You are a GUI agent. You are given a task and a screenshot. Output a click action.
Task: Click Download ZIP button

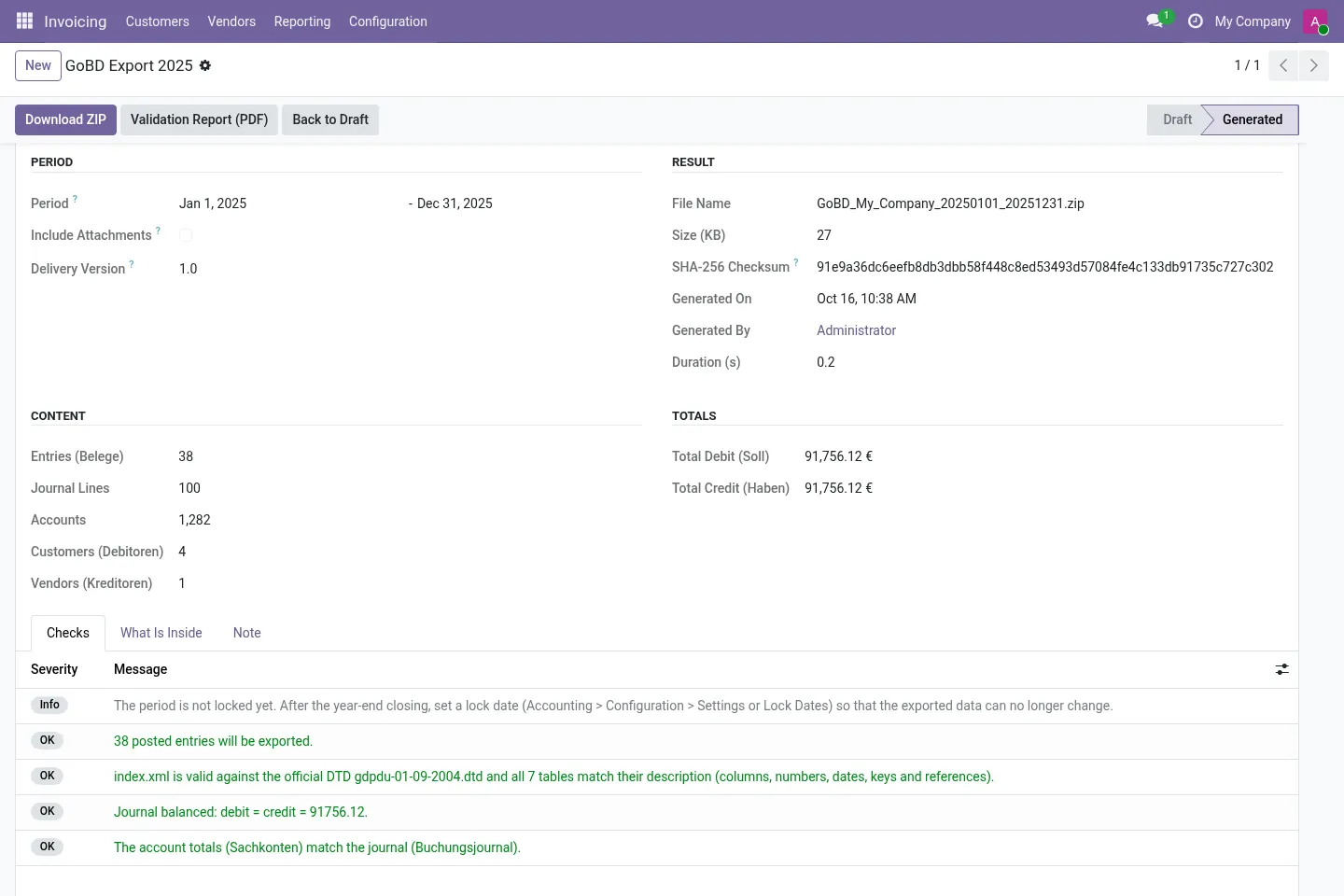pos(65,119)
